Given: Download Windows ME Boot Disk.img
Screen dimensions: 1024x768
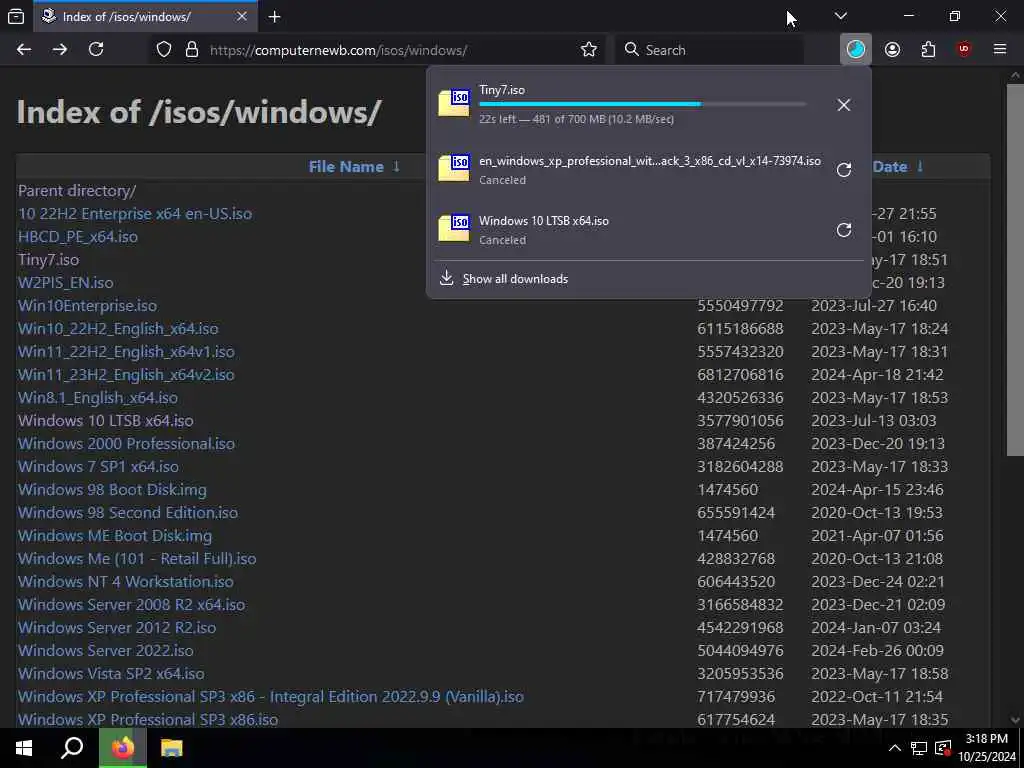Looking at the screenshot, I should click(x=115, y=536).
